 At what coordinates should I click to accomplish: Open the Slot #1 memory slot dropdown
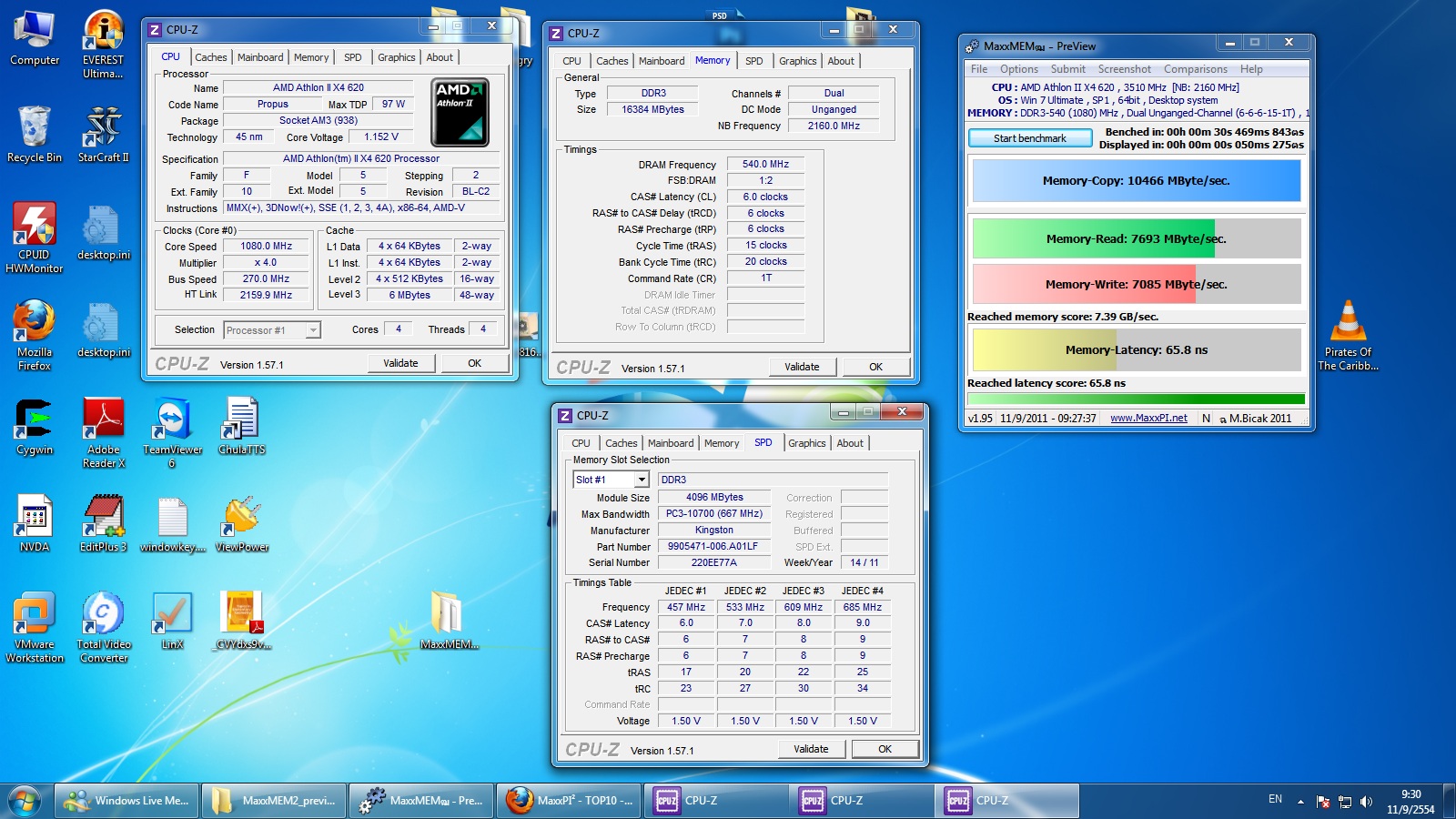tap(642, 480)
